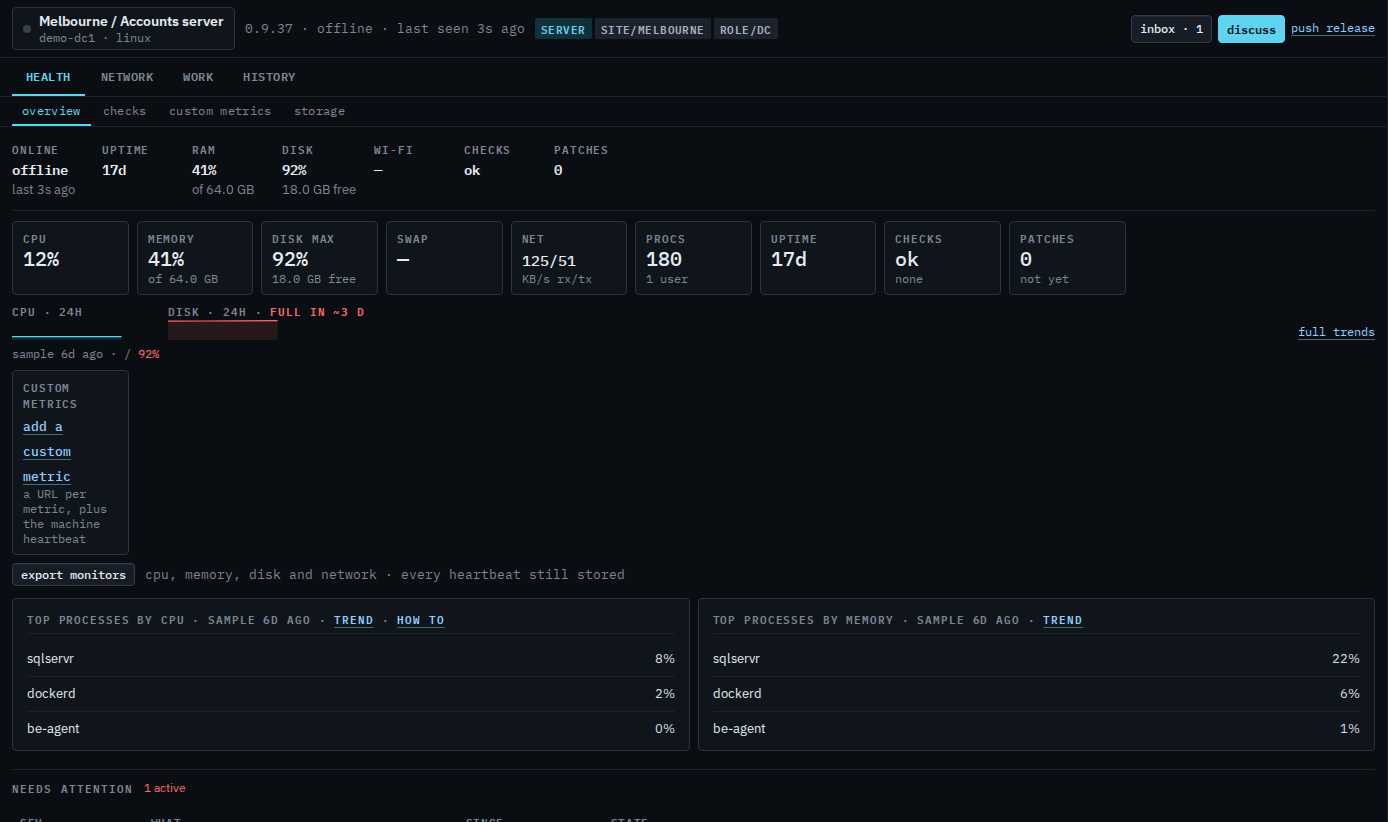Click the '18.0 GB free' text under DISK summary
This screenshot has width=1388, height=822.
pyautogui.click(x=319, y=190)
